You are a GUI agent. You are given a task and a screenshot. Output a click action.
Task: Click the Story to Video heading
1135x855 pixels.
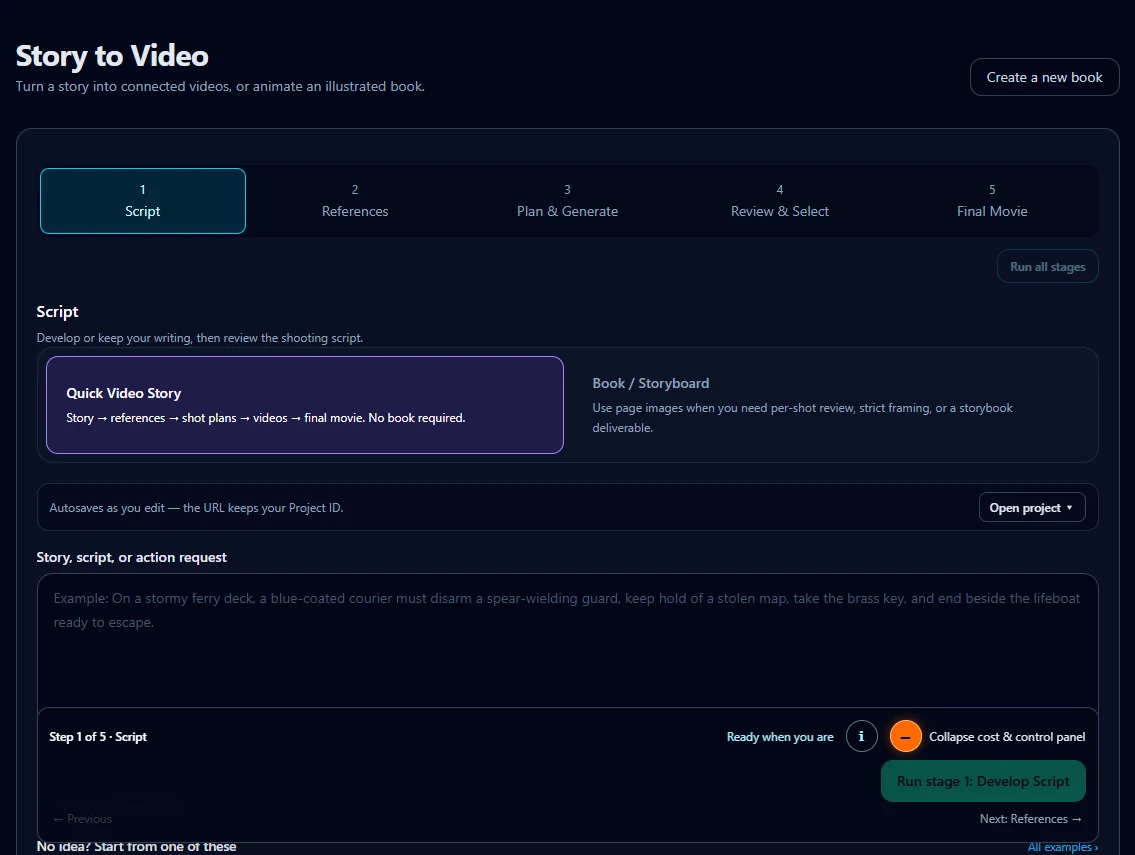tap(112, 56)
